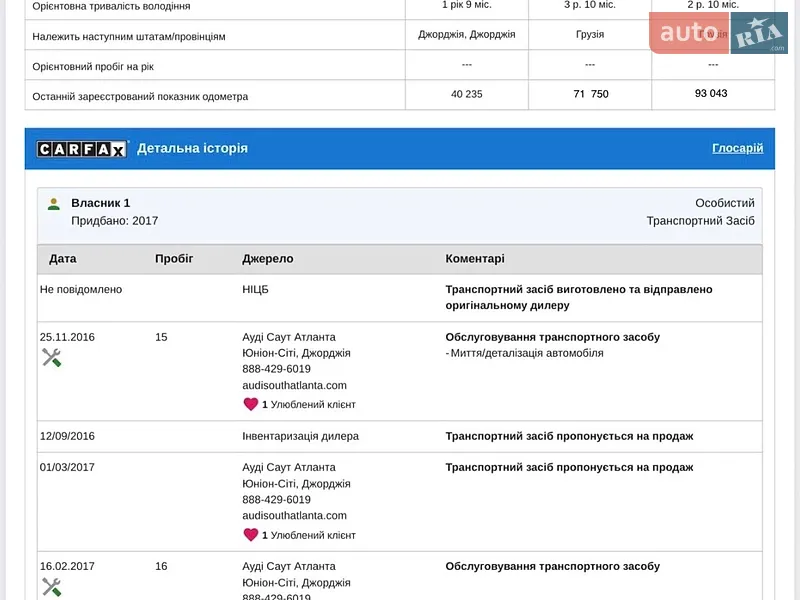
Task: Click the wrench service icon under 16.02.2017
Action: [52, 587]
